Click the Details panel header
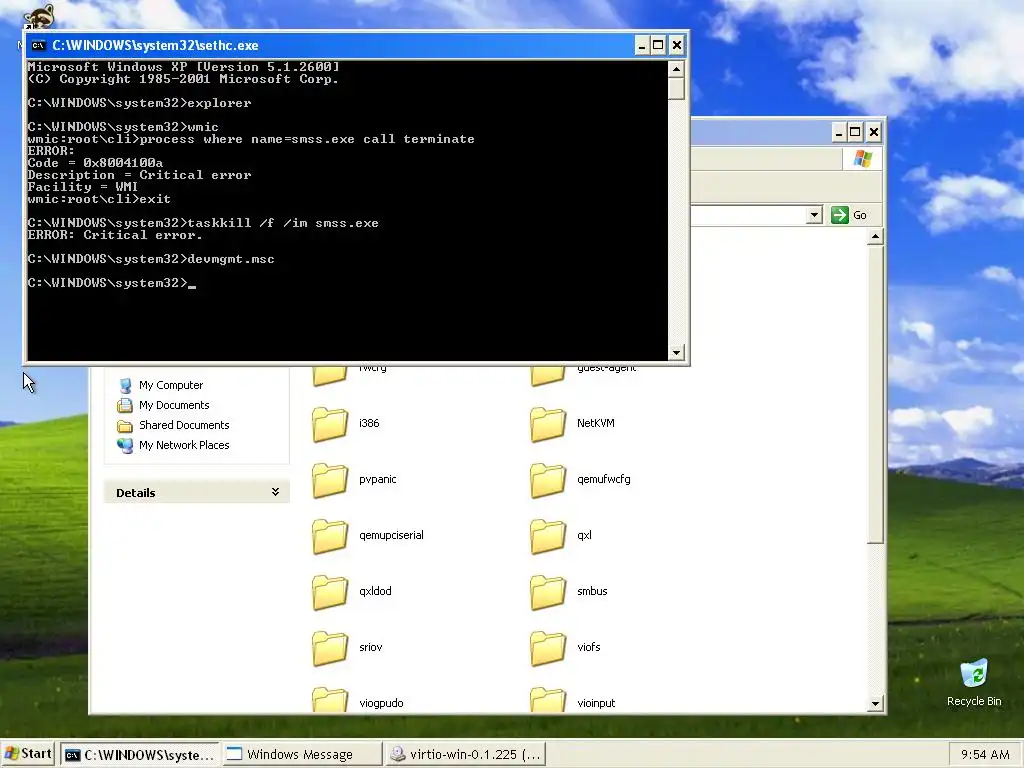The height and width of the screenshot is (768, 1024). tap(197, 492)
